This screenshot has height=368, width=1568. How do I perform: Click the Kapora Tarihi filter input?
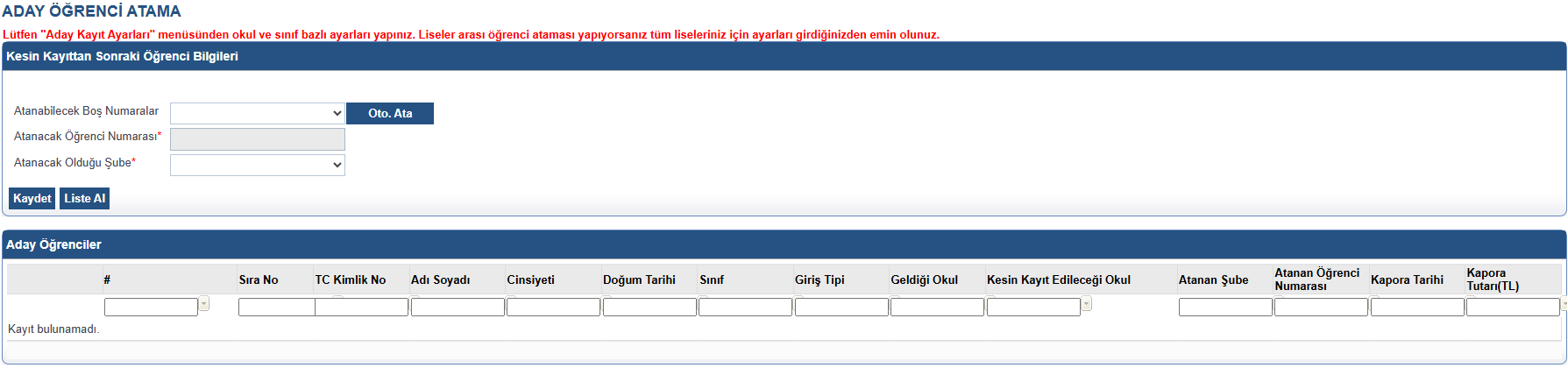click(x=1416, y=308)
